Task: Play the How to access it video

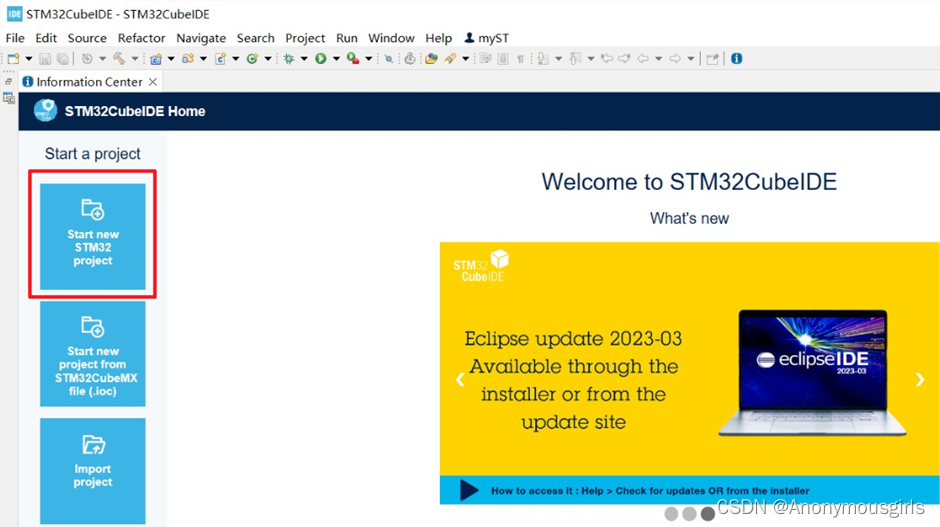Action: [x=469, y=490]
